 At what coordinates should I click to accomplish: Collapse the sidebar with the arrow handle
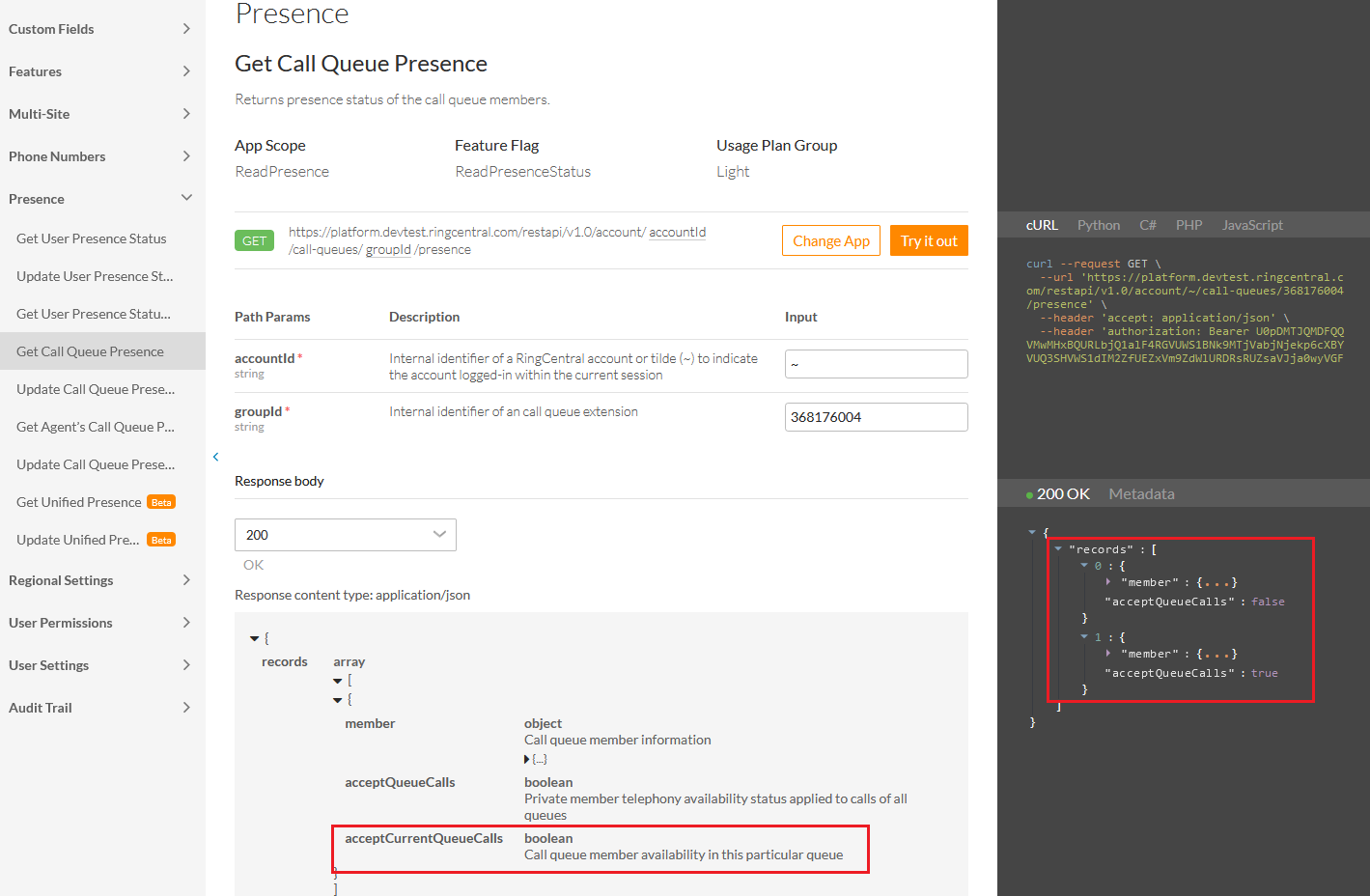pyautogui.click(x=215, y=457)
